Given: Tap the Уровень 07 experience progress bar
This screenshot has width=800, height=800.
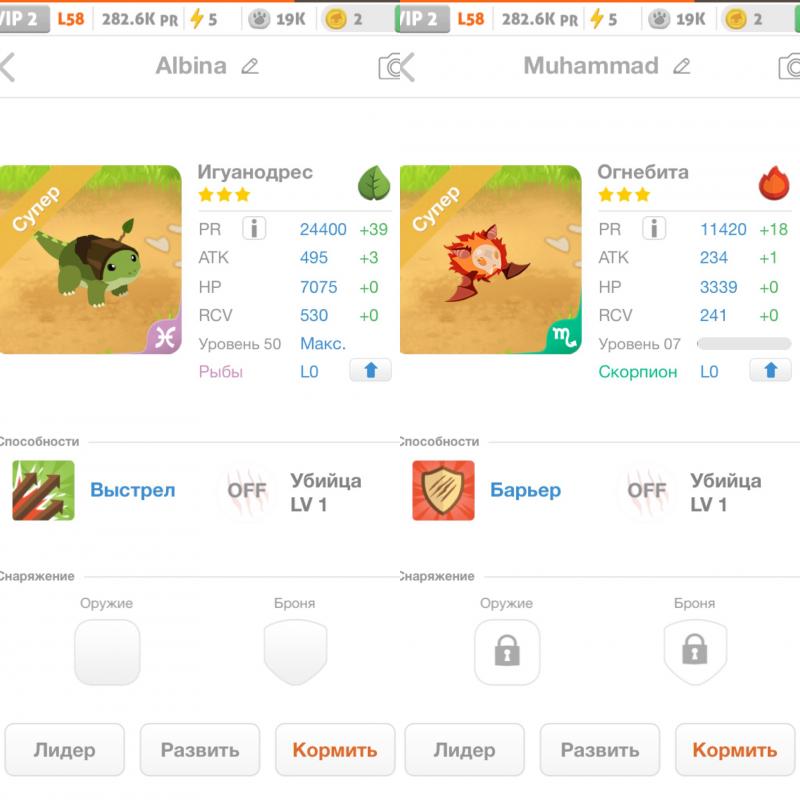Looking at the screenshot, I should 744,344.
